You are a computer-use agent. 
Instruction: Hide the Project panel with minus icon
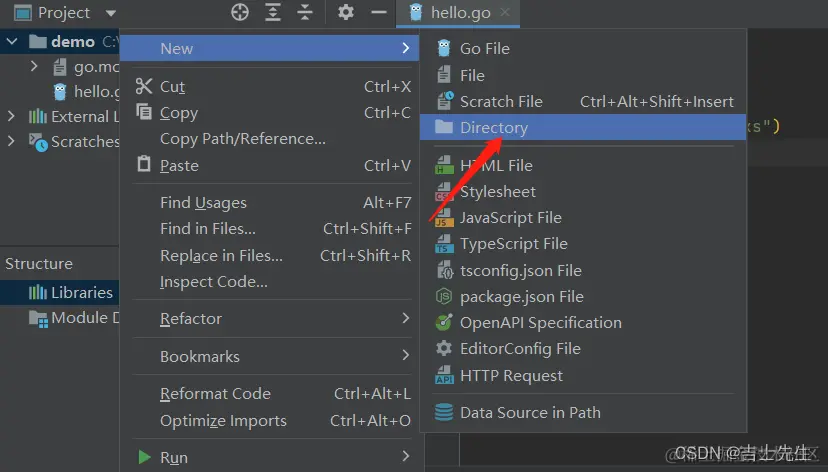379,12
